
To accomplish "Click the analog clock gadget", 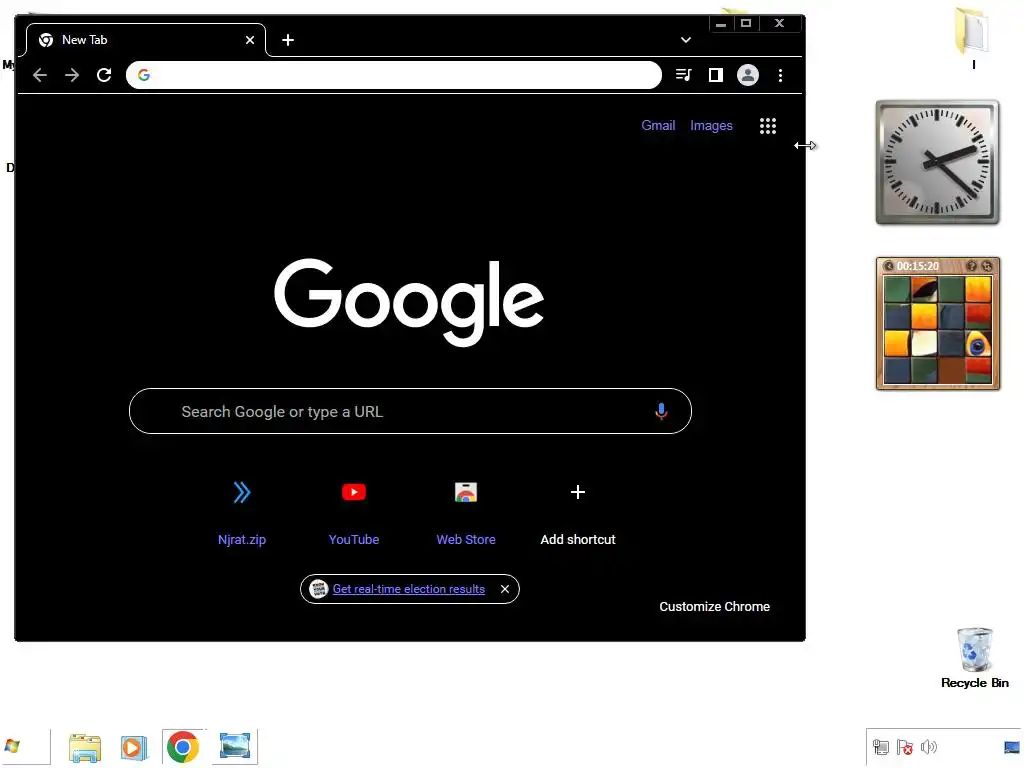I will tap(937, 162).
